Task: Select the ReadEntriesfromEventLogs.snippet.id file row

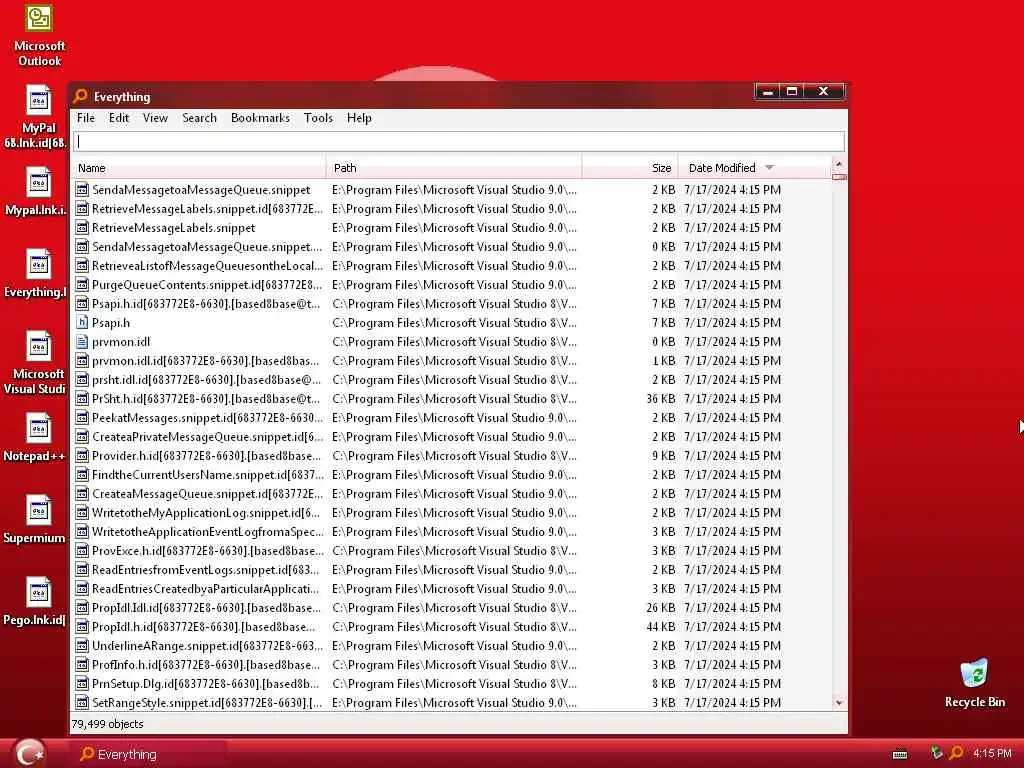Action: pos(452,570)
